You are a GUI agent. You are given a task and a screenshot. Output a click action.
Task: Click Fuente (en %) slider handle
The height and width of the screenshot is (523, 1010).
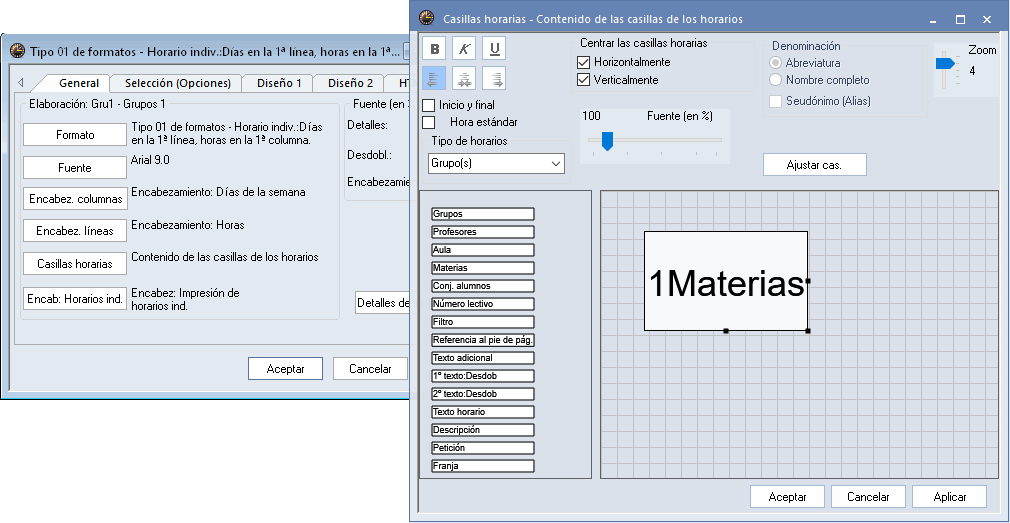607,141
